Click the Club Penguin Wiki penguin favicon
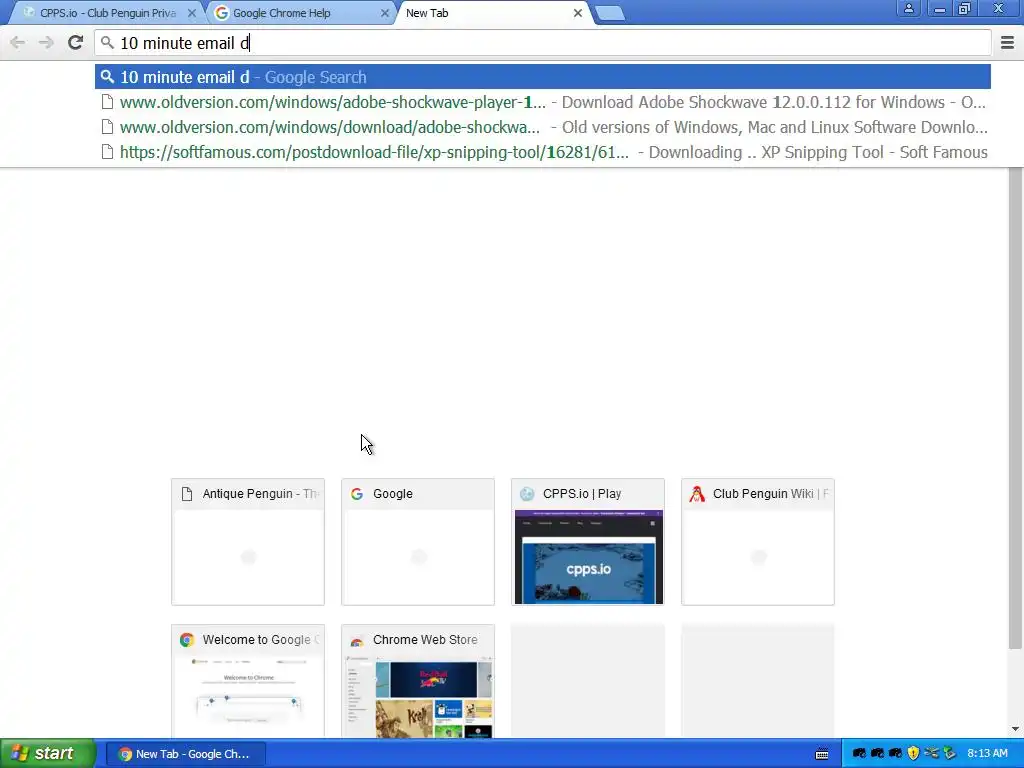This screenshot has width=1024, height=768. tap(697, 494)
